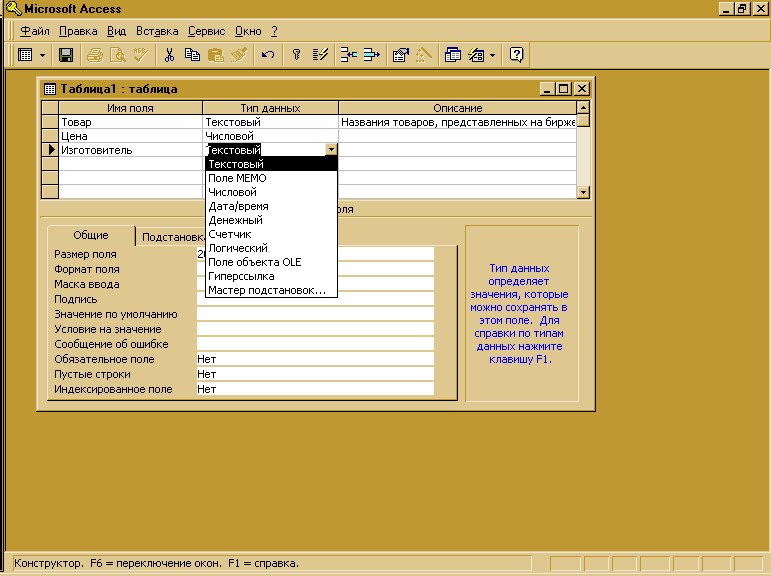Screen dimensions: 771x576
Task: Set primary key with the key icon
Action: [296, 55]
